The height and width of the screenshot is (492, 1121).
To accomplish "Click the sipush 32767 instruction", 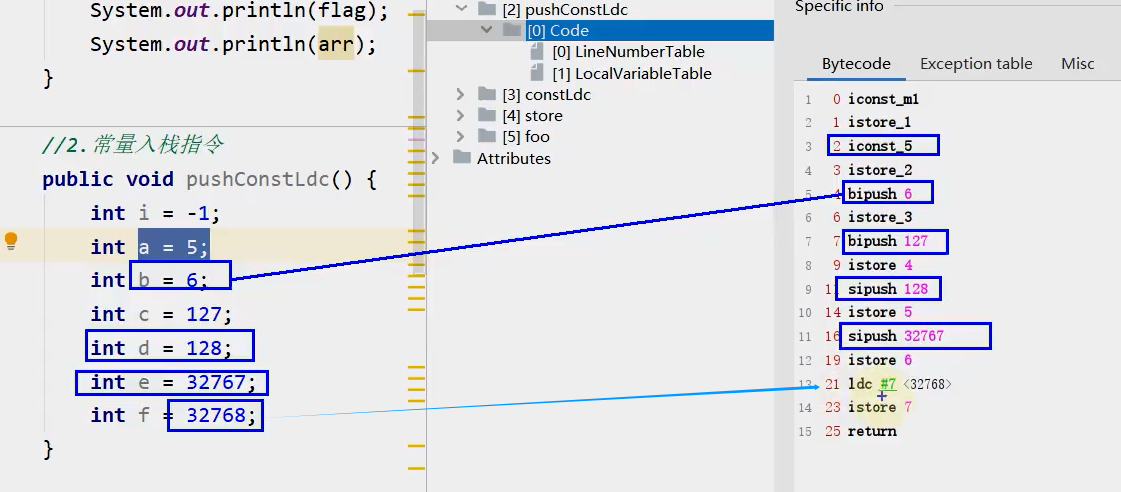I will pos(896,336).
